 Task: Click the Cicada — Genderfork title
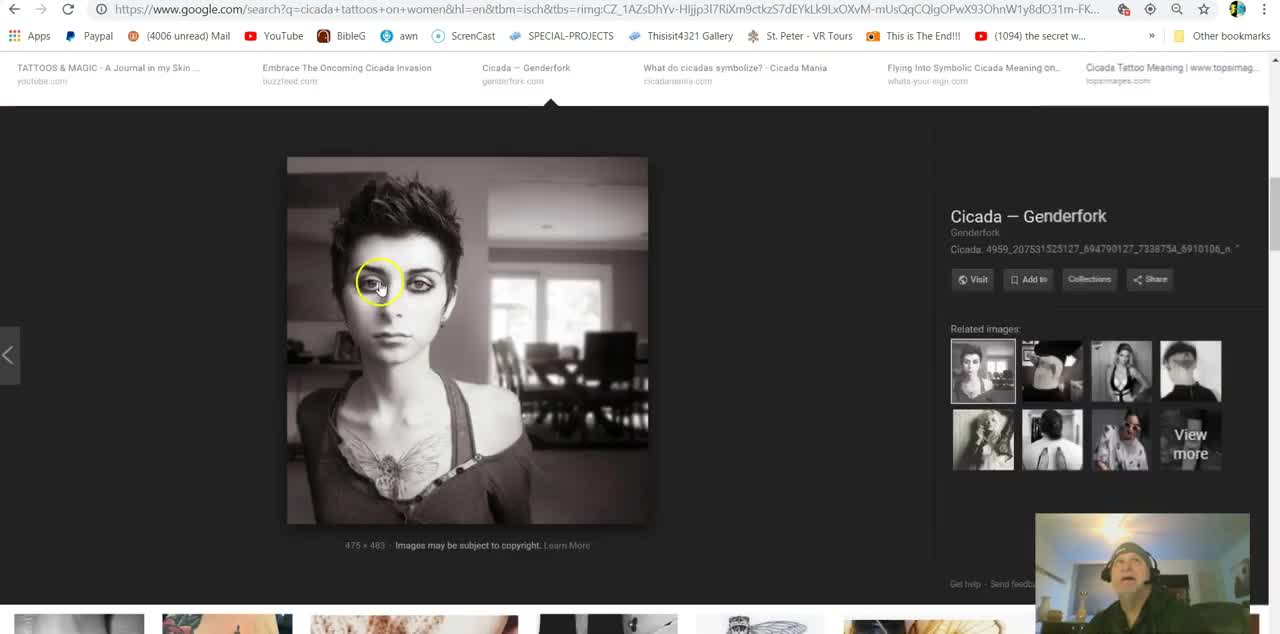click(1028, 216)
